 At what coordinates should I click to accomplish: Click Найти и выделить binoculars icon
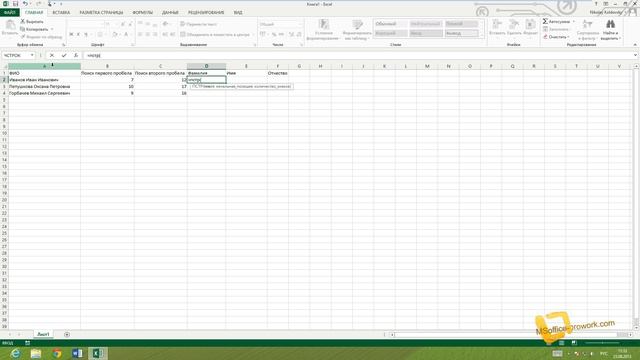click(610, 24)
